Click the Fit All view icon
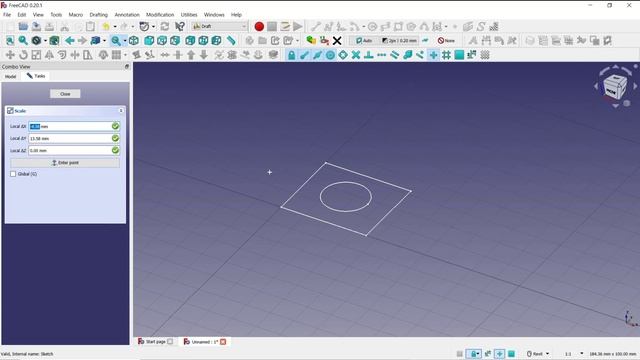This screenshot has width=640, height=360. click(10, 40)
